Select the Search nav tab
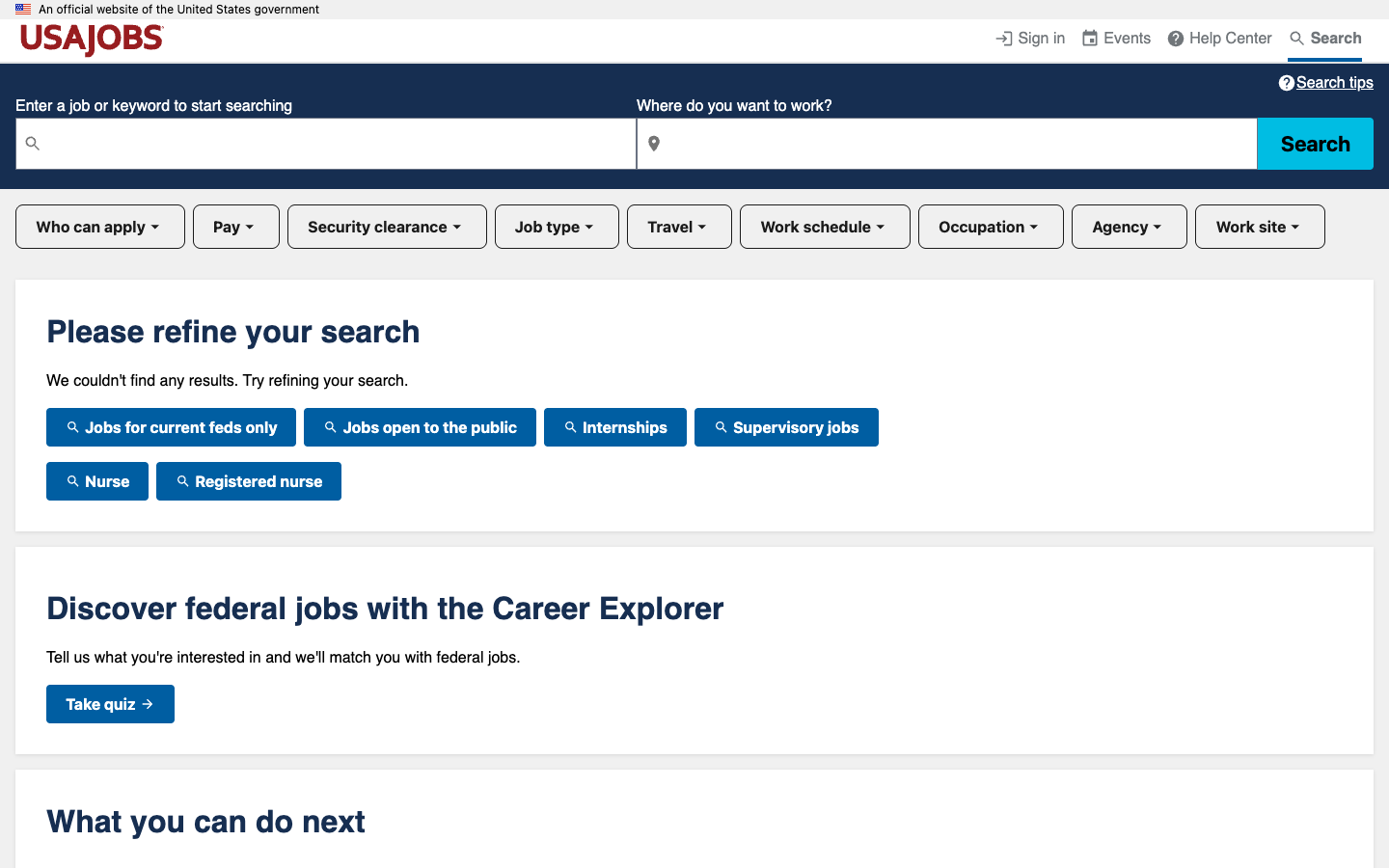Screen dimensions: 1389x868 tap(1325, 39)
